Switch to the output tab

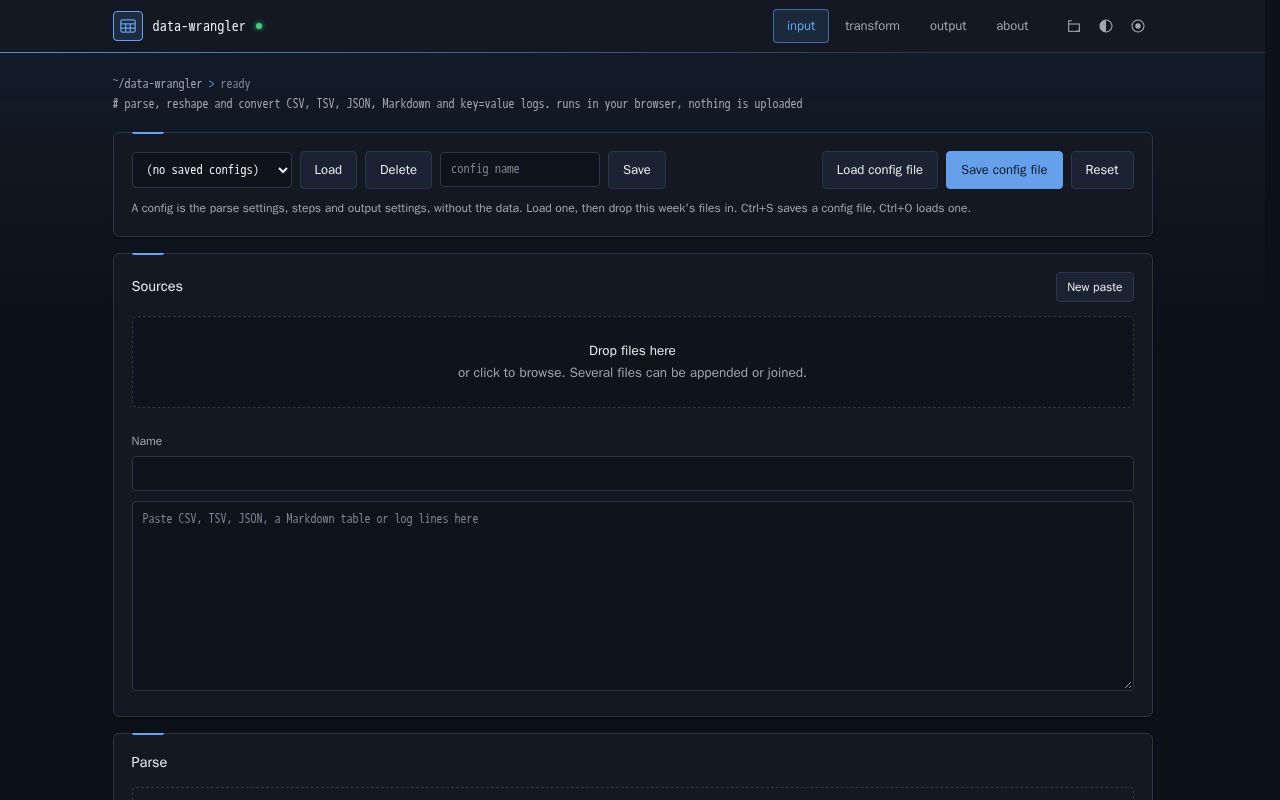(x=948, y=26)
